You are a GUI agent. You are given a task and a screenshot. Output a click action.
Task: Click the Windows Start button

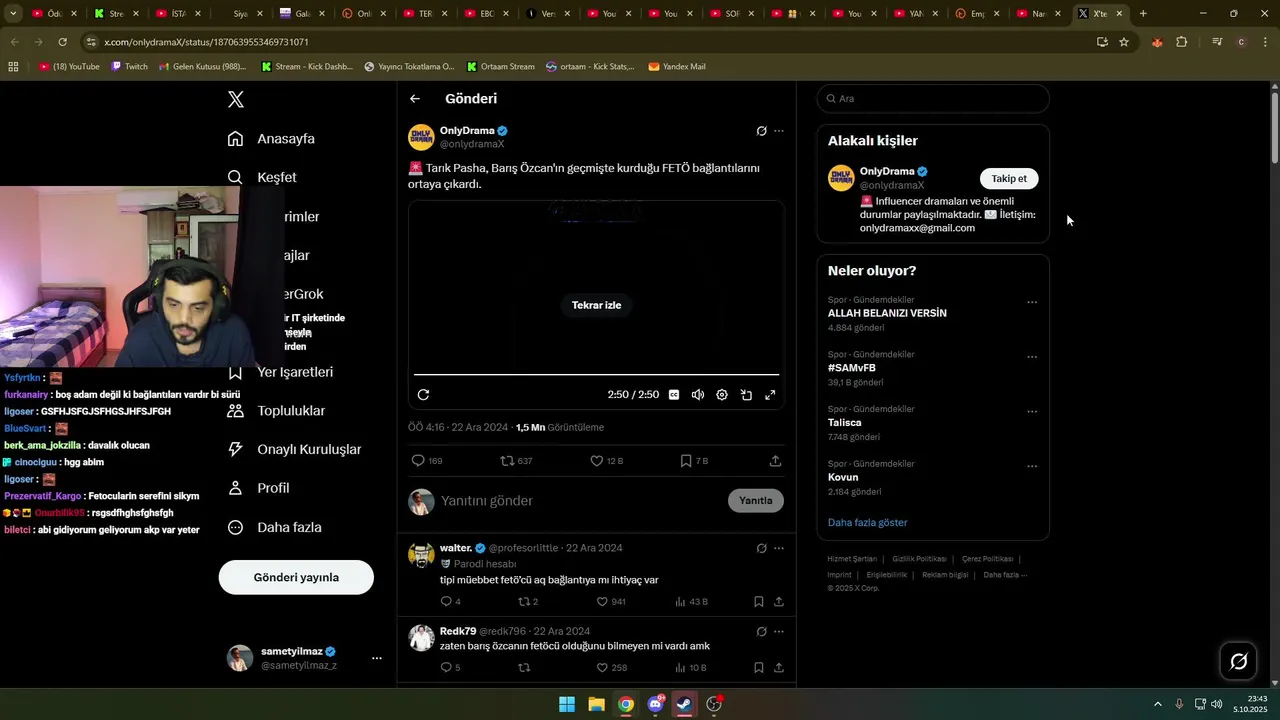(567, 704)
